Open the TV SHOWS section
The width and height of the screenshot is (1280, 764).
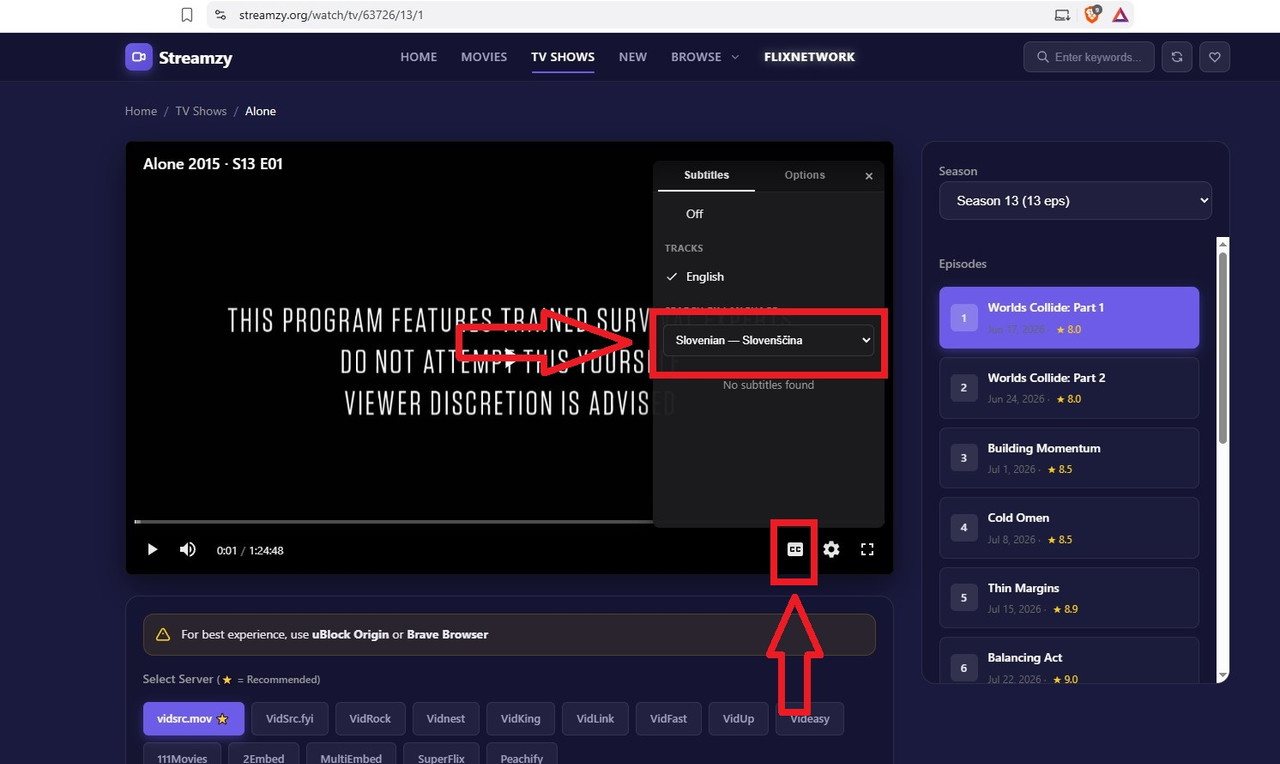coord(563,57)
